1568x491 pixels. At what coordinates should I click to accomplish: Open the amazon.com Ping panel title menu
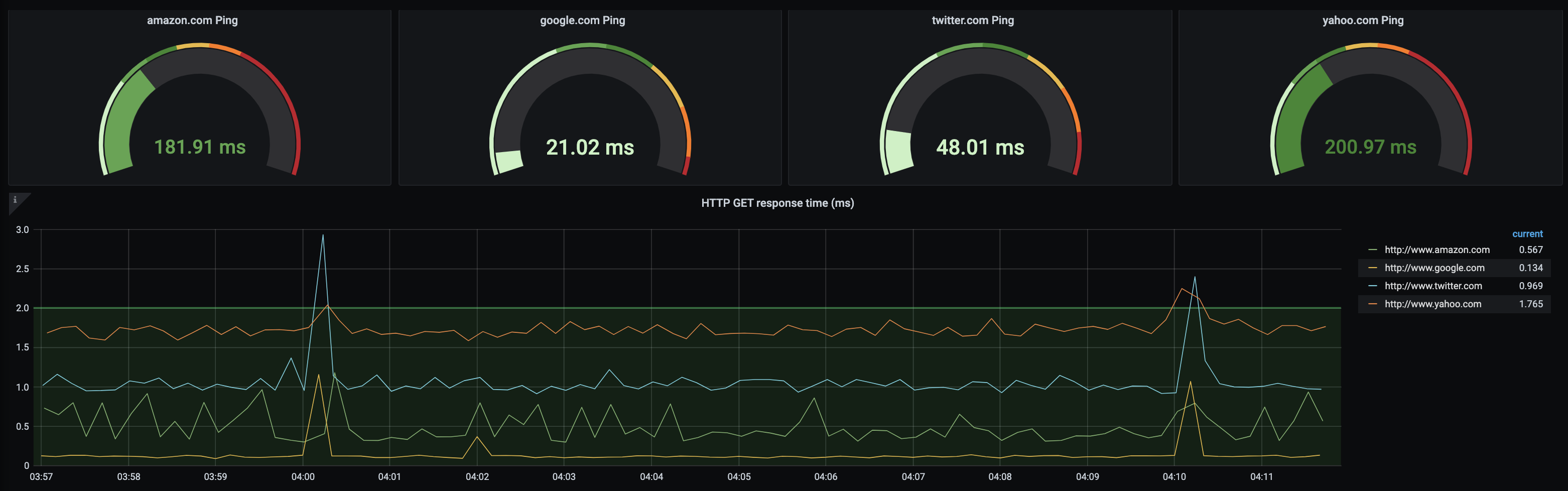tap(192, 20)
